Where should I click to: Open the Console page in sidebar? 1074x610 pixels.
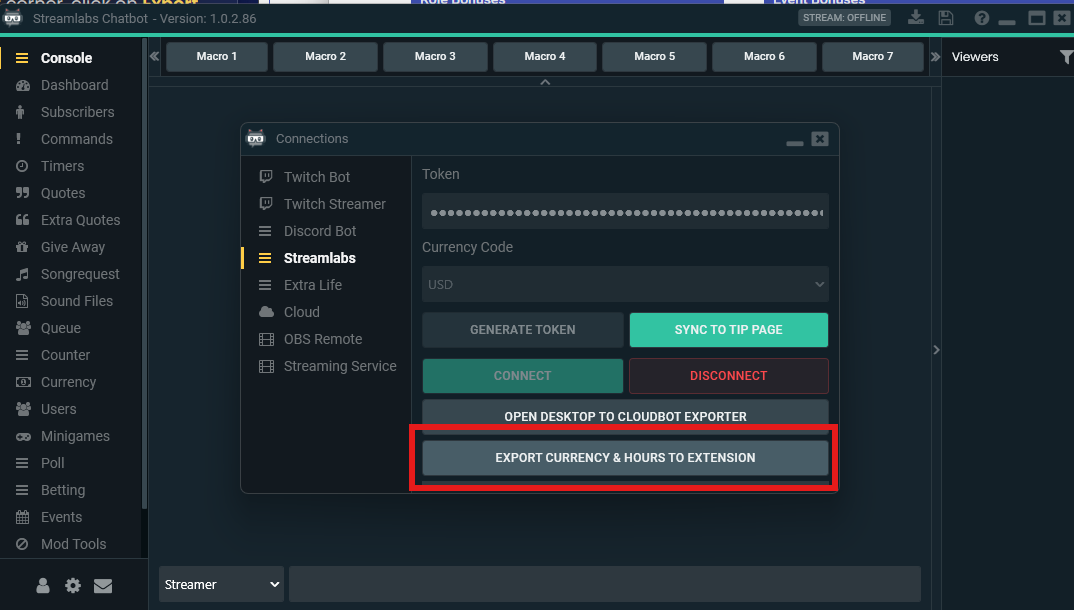(x=66, y=58)
